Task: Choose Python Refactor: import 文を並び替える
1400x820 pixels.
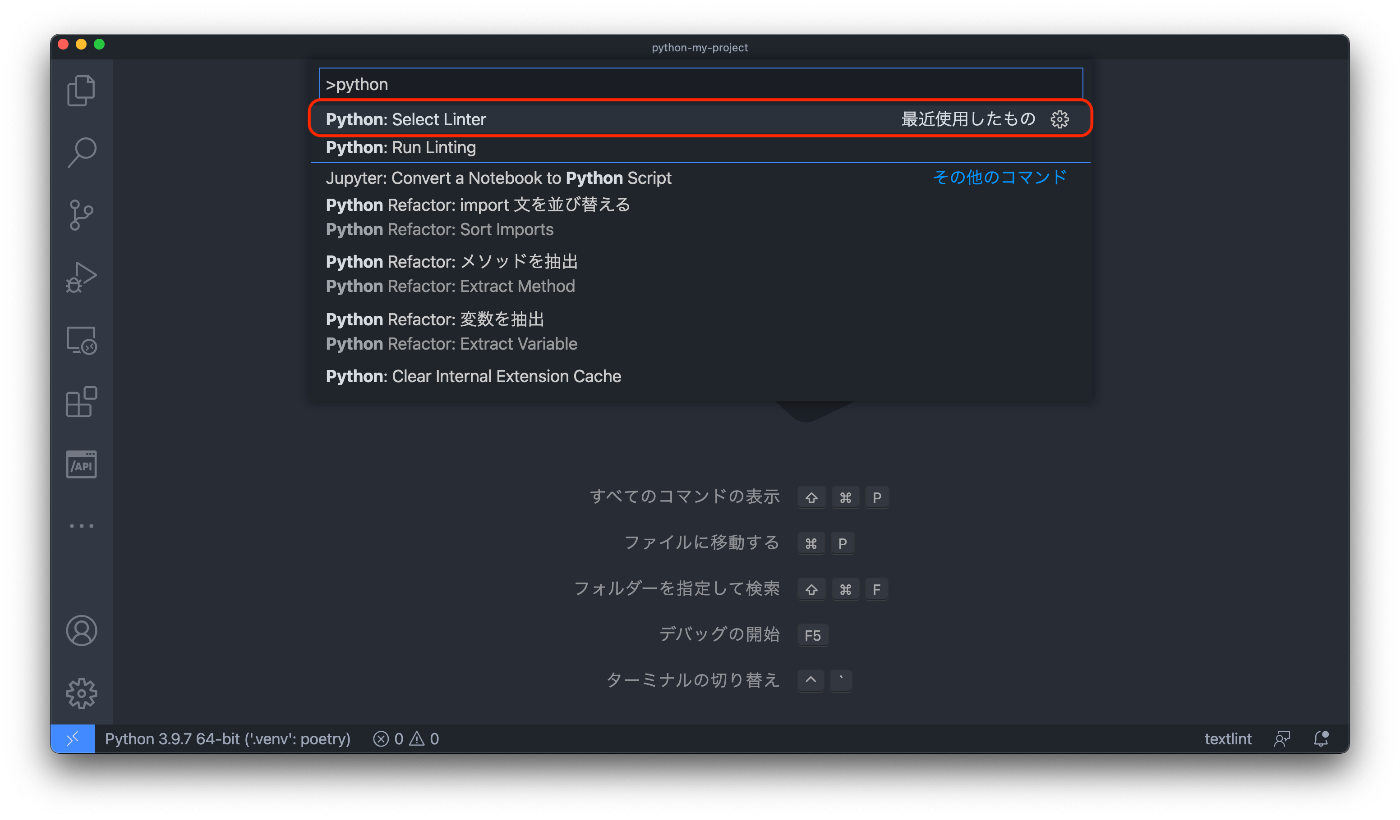Action: [x=700, y=217]
